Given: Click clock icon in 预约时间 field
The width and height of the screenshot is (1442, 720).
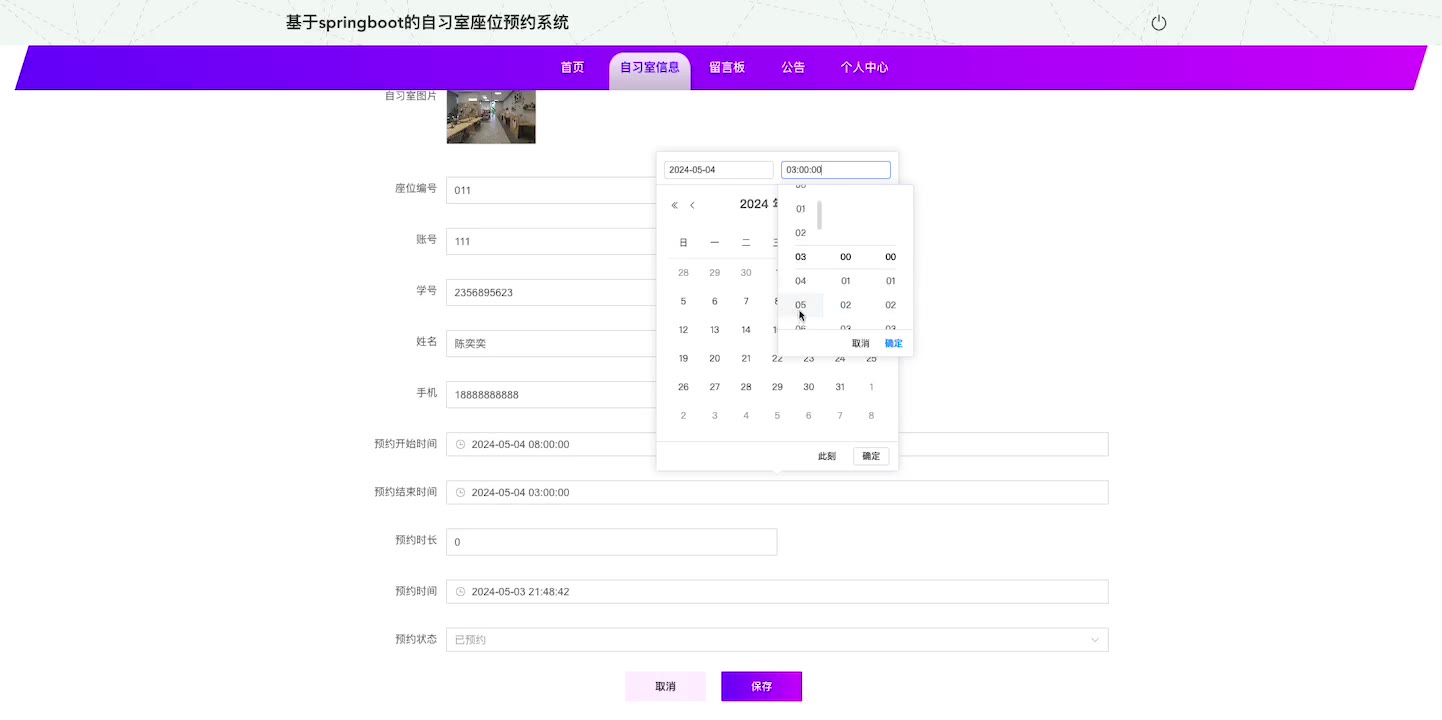Looking at the screenshot, I should click(461, 592).
